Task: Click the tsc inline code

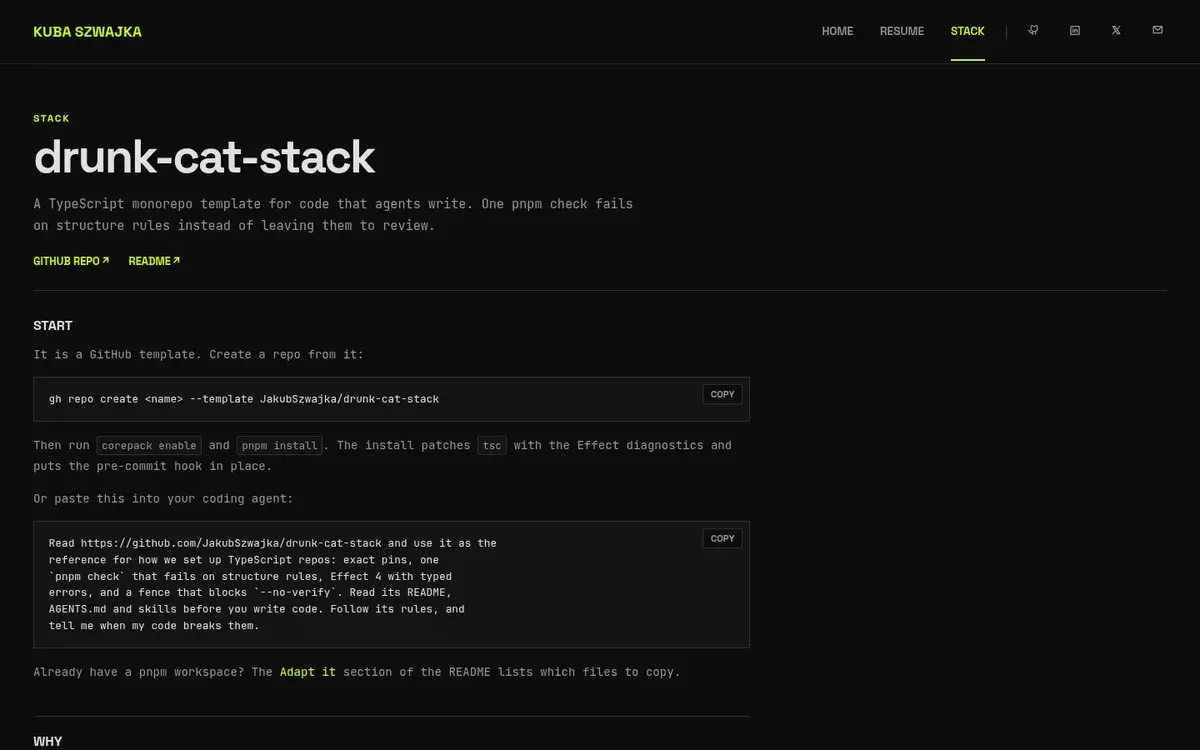Action: pos(491,445)
